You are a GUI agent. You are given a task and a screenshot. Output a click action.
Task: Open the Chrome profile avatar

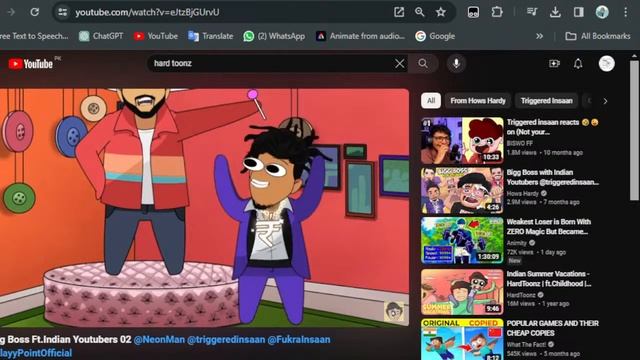[x=602, y=12]
